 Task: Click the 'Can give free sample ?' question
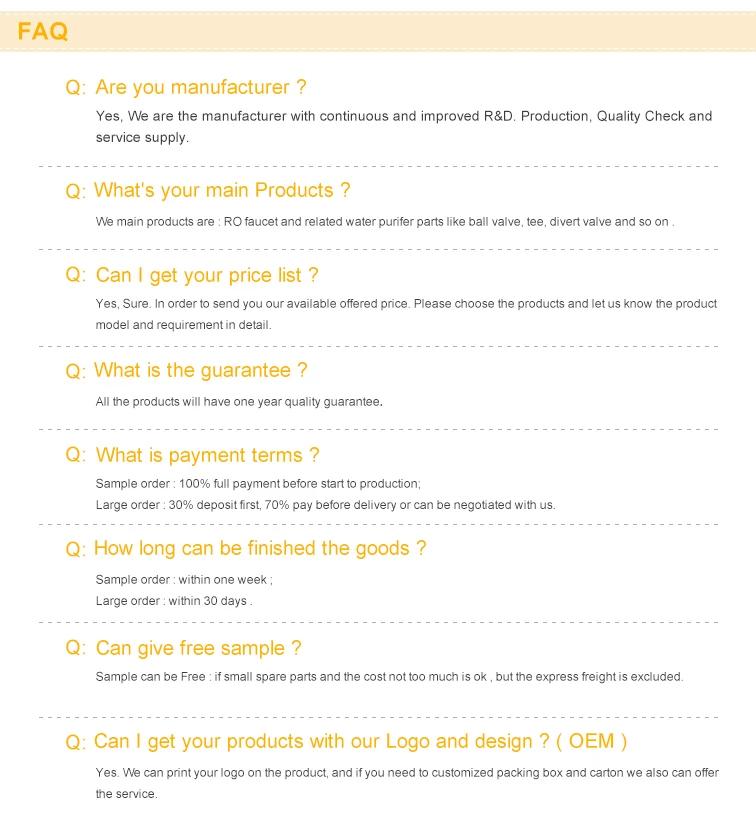pyautogui.click(x=198, y=648)
